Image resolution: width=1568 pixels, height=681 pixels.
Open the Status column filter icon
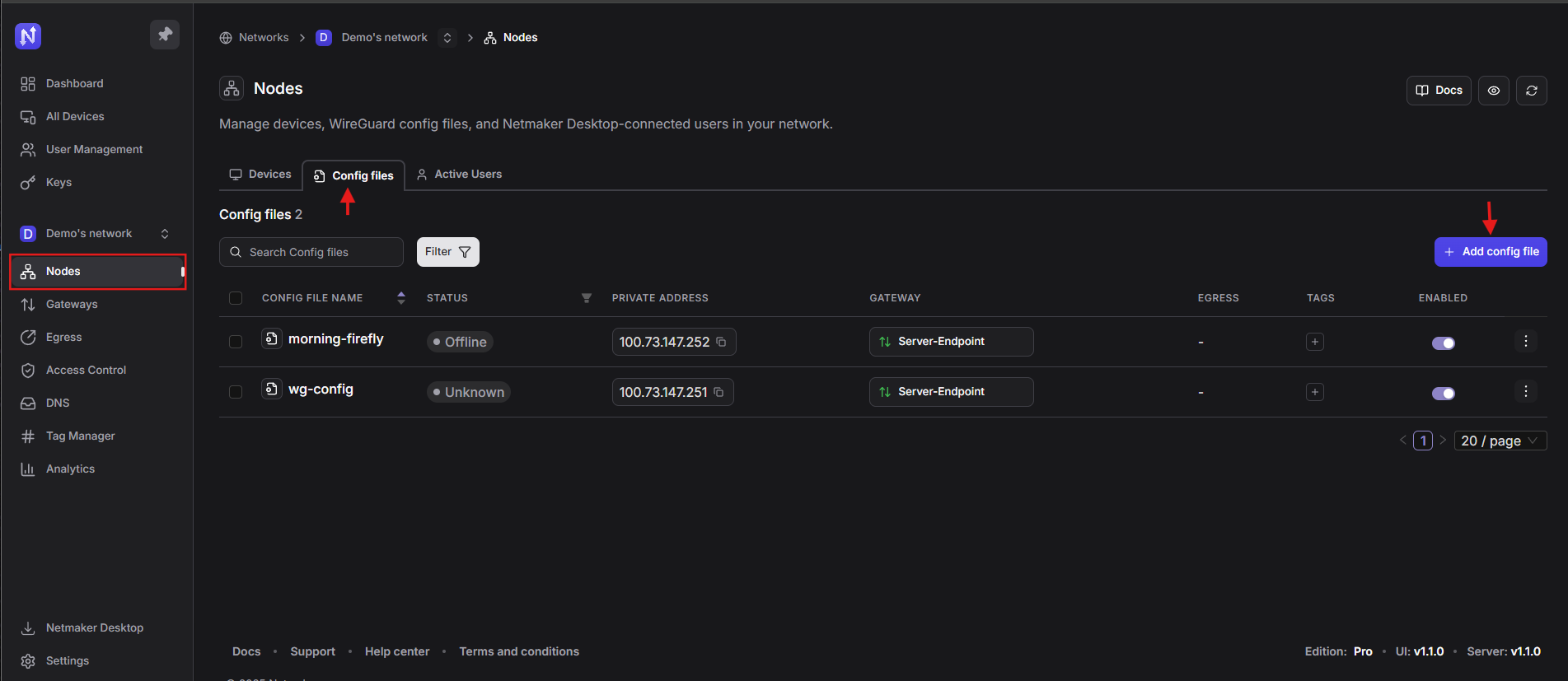coord(586,298)
